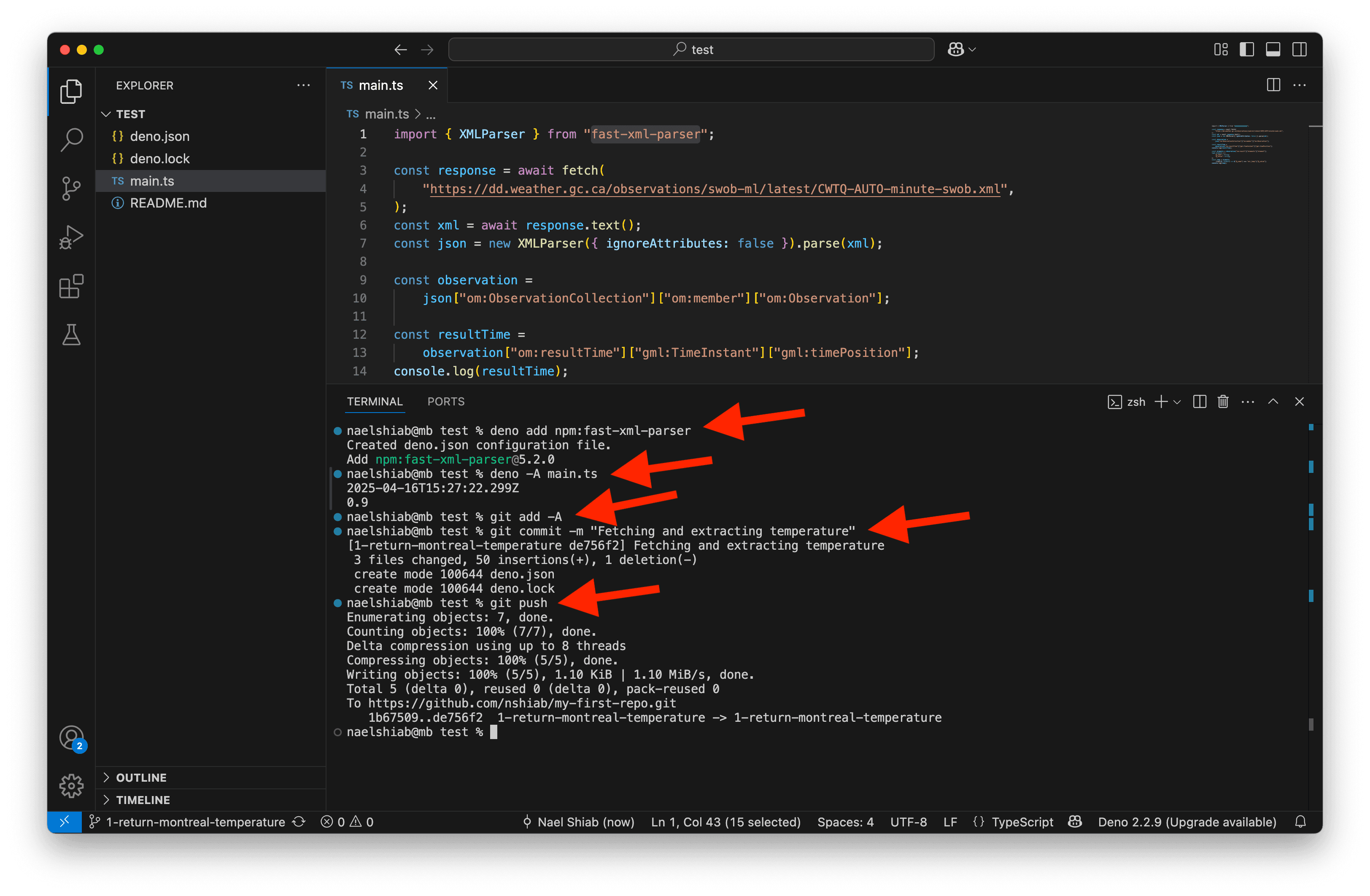Select main.ts in the file tree
This screenshot has width=1370, height=896.
point(211,181)
